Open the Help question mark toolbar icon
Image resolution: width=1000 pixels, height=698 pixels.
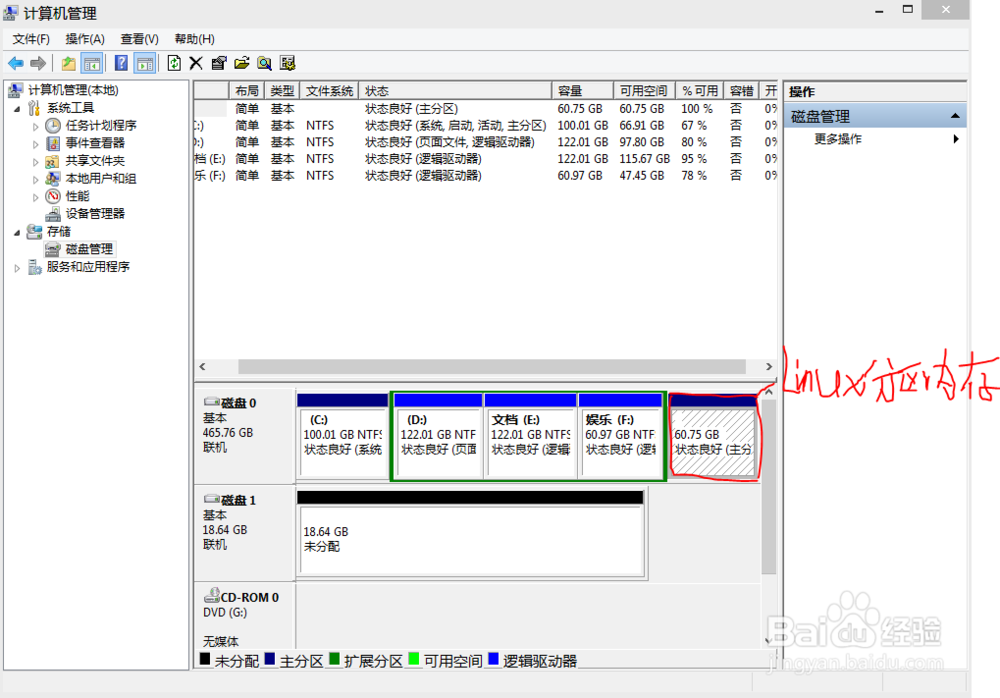click(x=121, y=63)
